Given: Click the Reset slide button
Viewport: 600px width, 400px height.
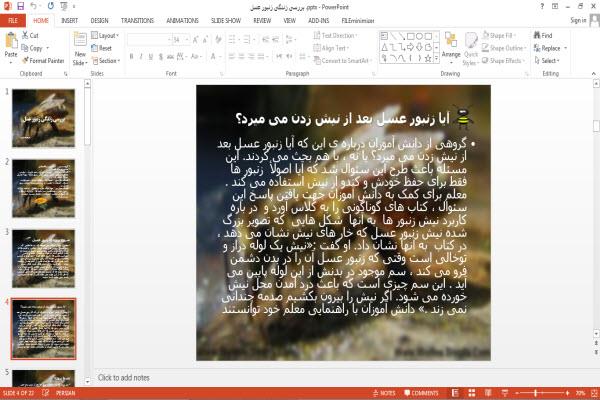Looking at the screenshot, I should [101, 48].
